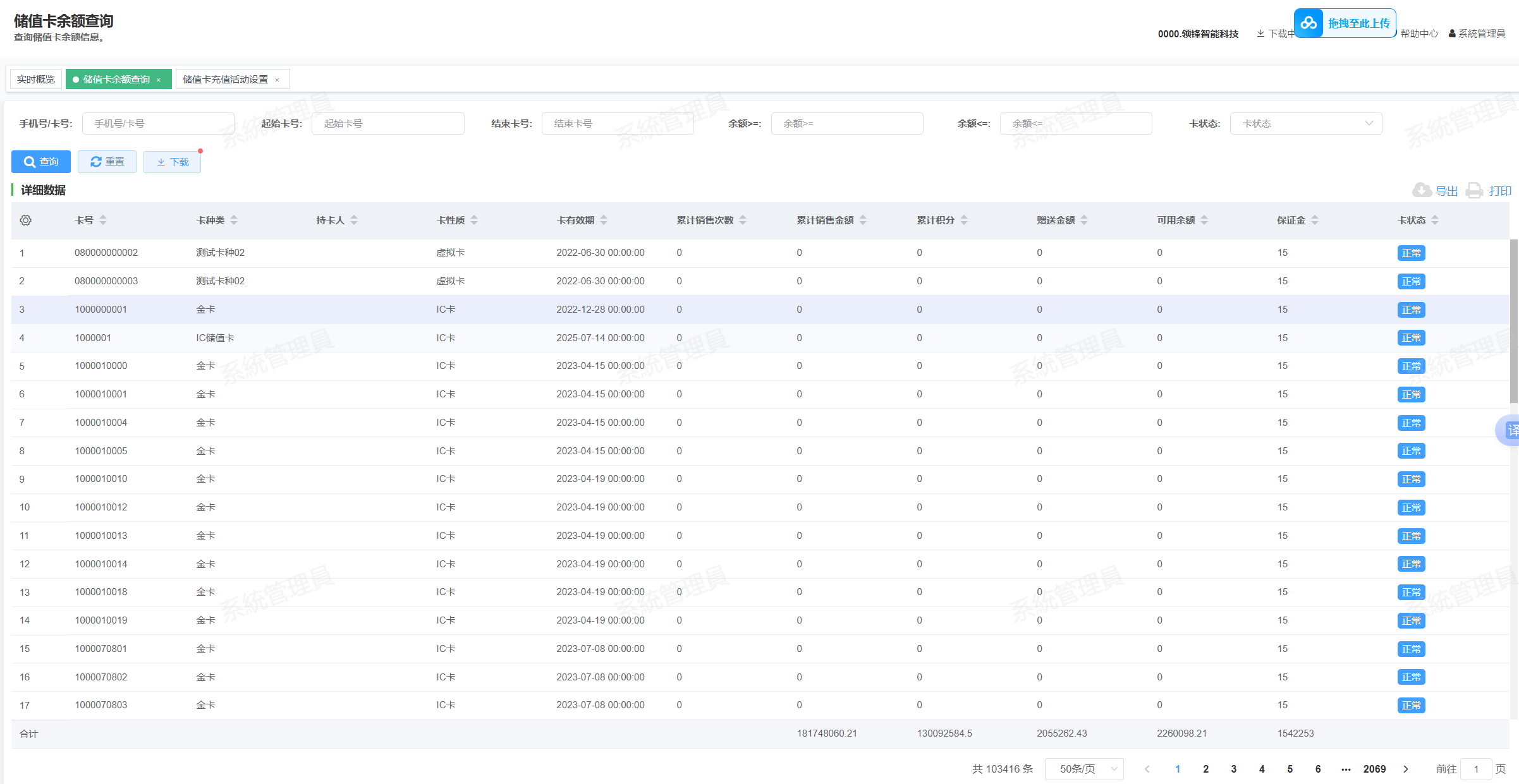The image size is (1519, 784).
Task: Sort by card number column arrows
Action: tap(103, 220)
